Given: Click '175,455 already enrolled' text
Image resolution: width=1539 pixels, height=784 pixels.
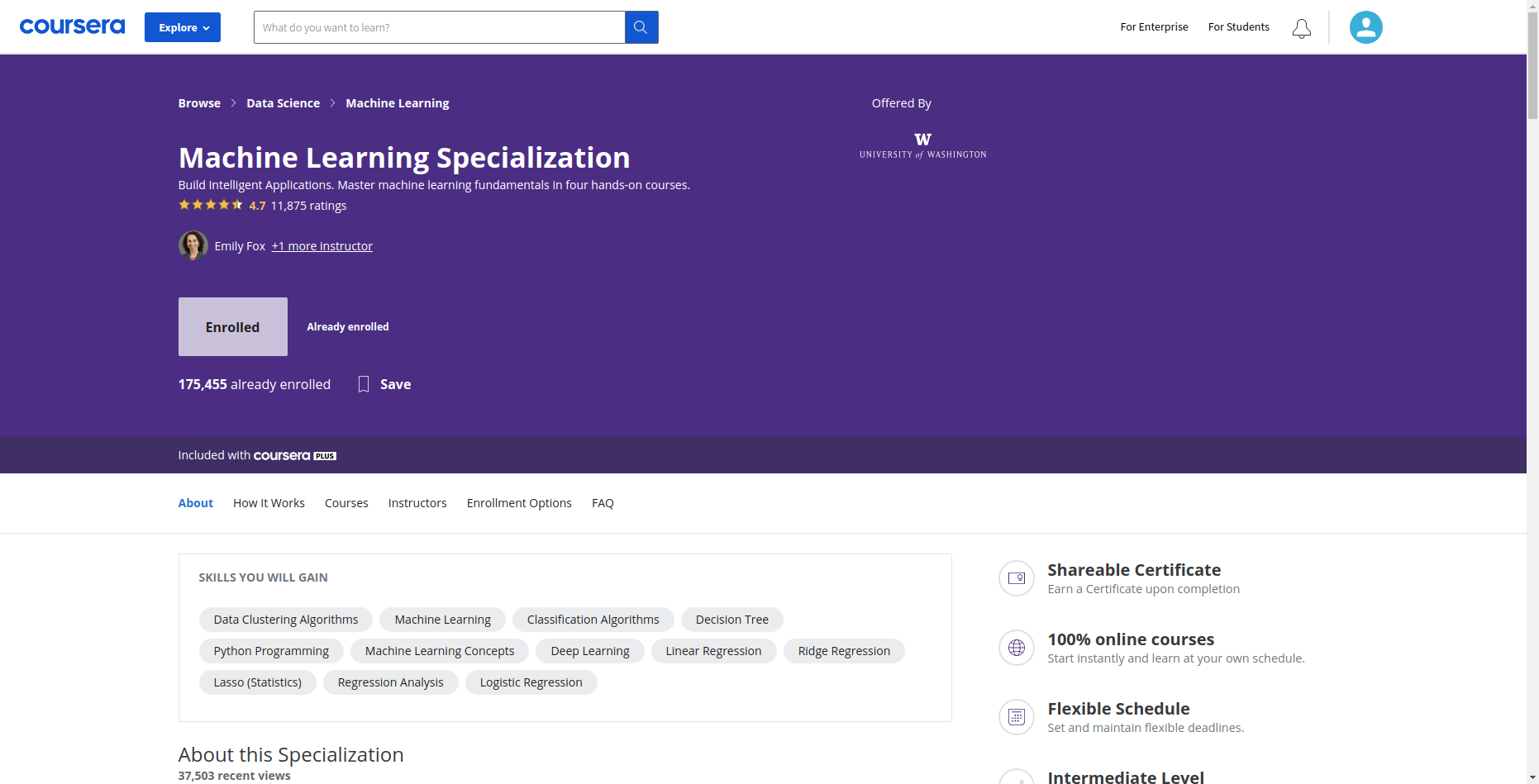Looking at the screenshot, I should pyautogui.click(x=255, y=384).
